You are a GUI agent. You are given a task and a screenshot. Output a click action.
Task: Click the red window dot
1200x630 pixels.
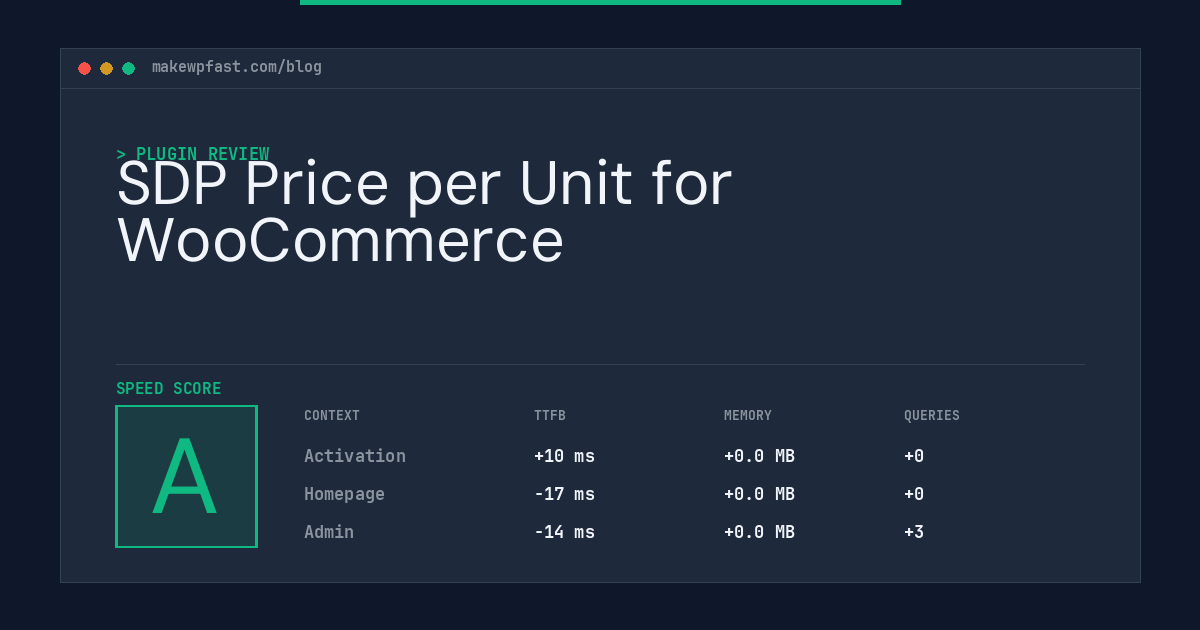84,68
